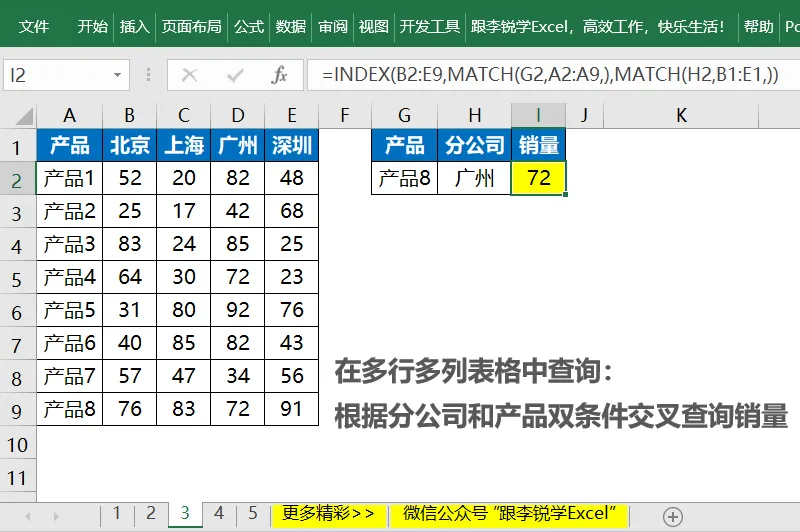Viewport: 800px width, 532px height.
Task: Click the 分公司 header cell
Action: tap(474, 145)
